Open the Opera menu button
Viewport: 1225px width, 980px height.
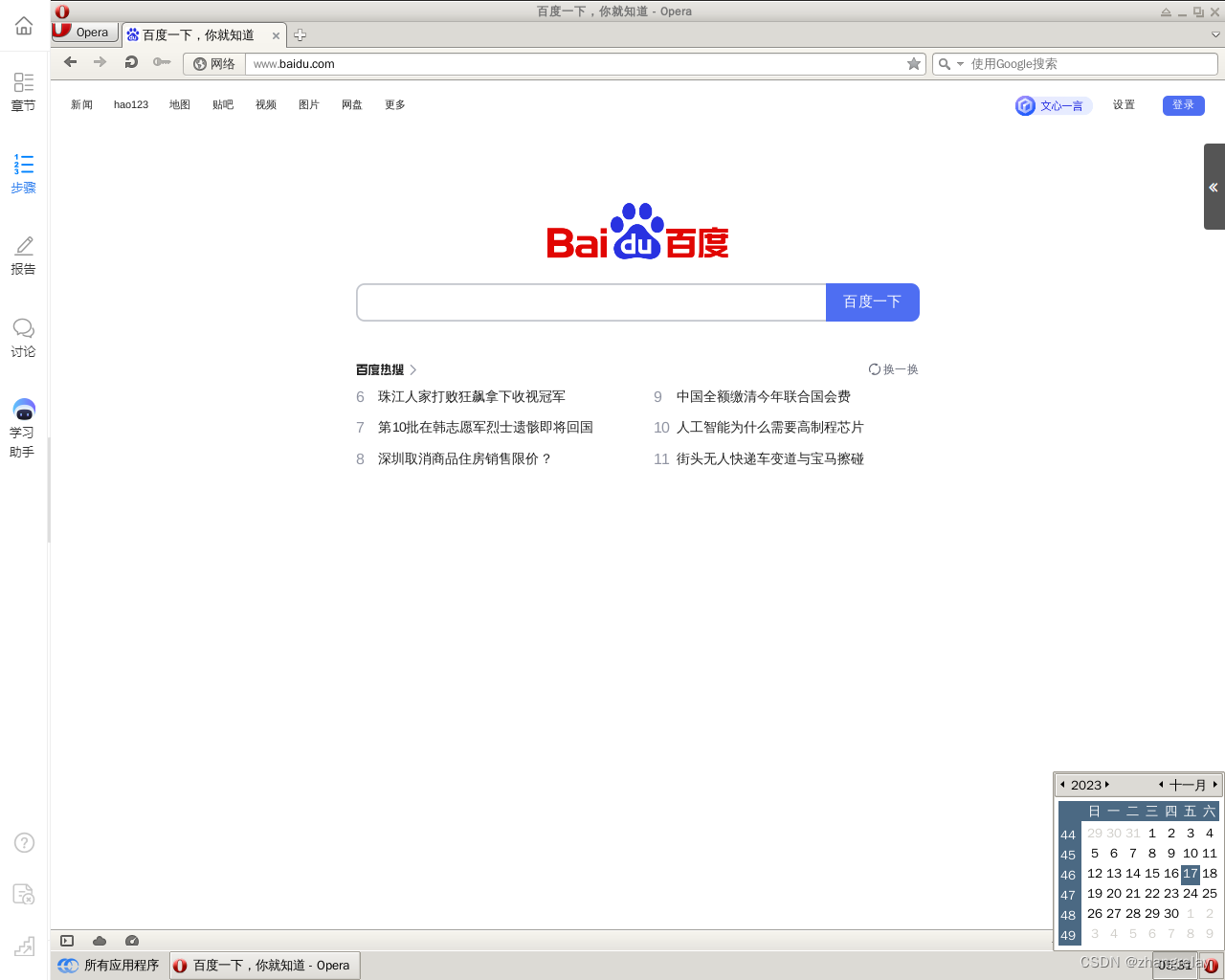point(85,32)
